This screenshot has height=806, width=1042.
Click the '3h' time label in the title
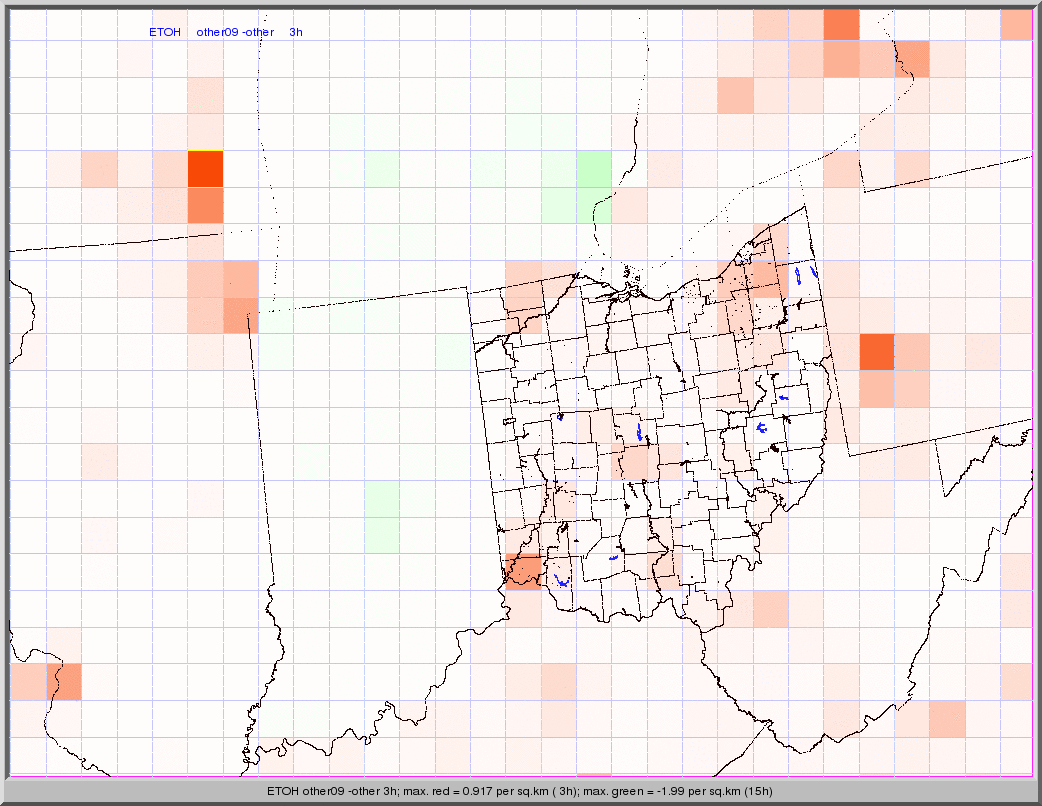pyautogui.click(x=296, y=32)
